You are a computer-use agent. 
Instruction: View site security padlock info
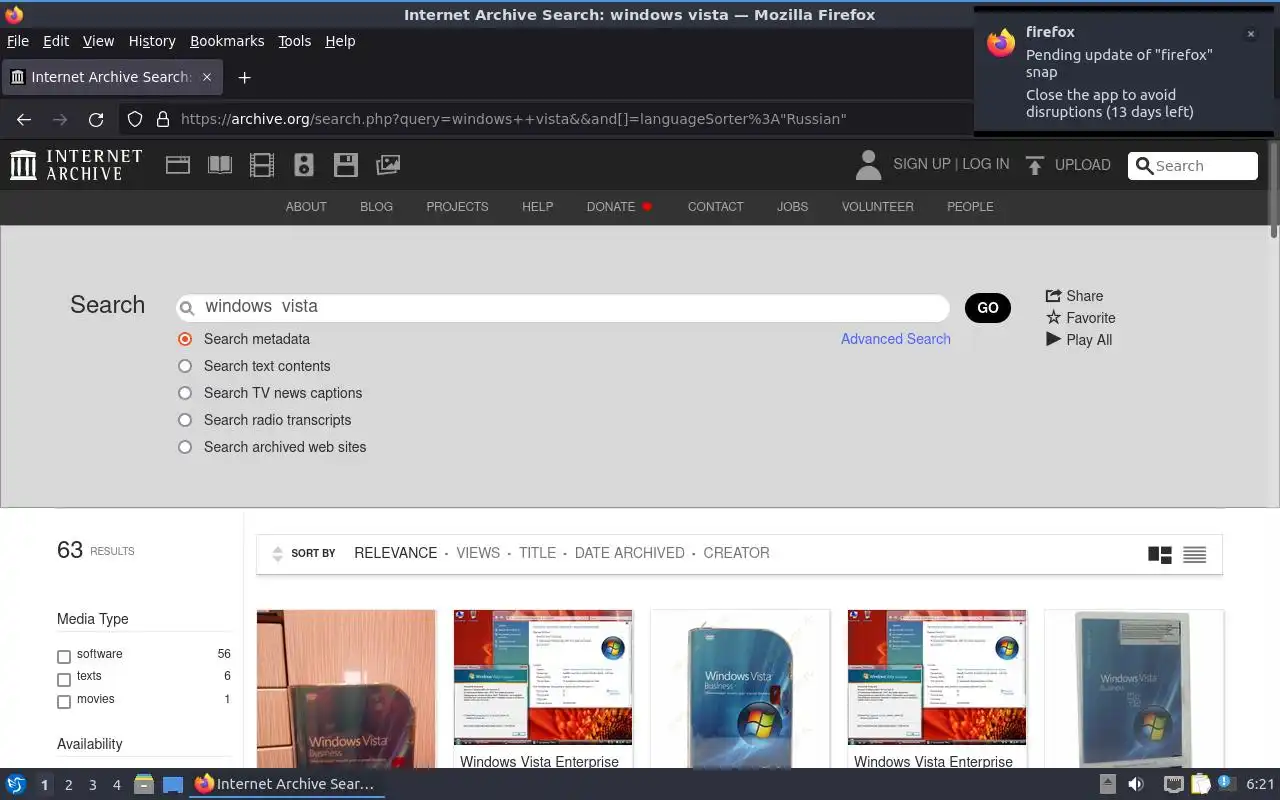(x=163, y=119)
